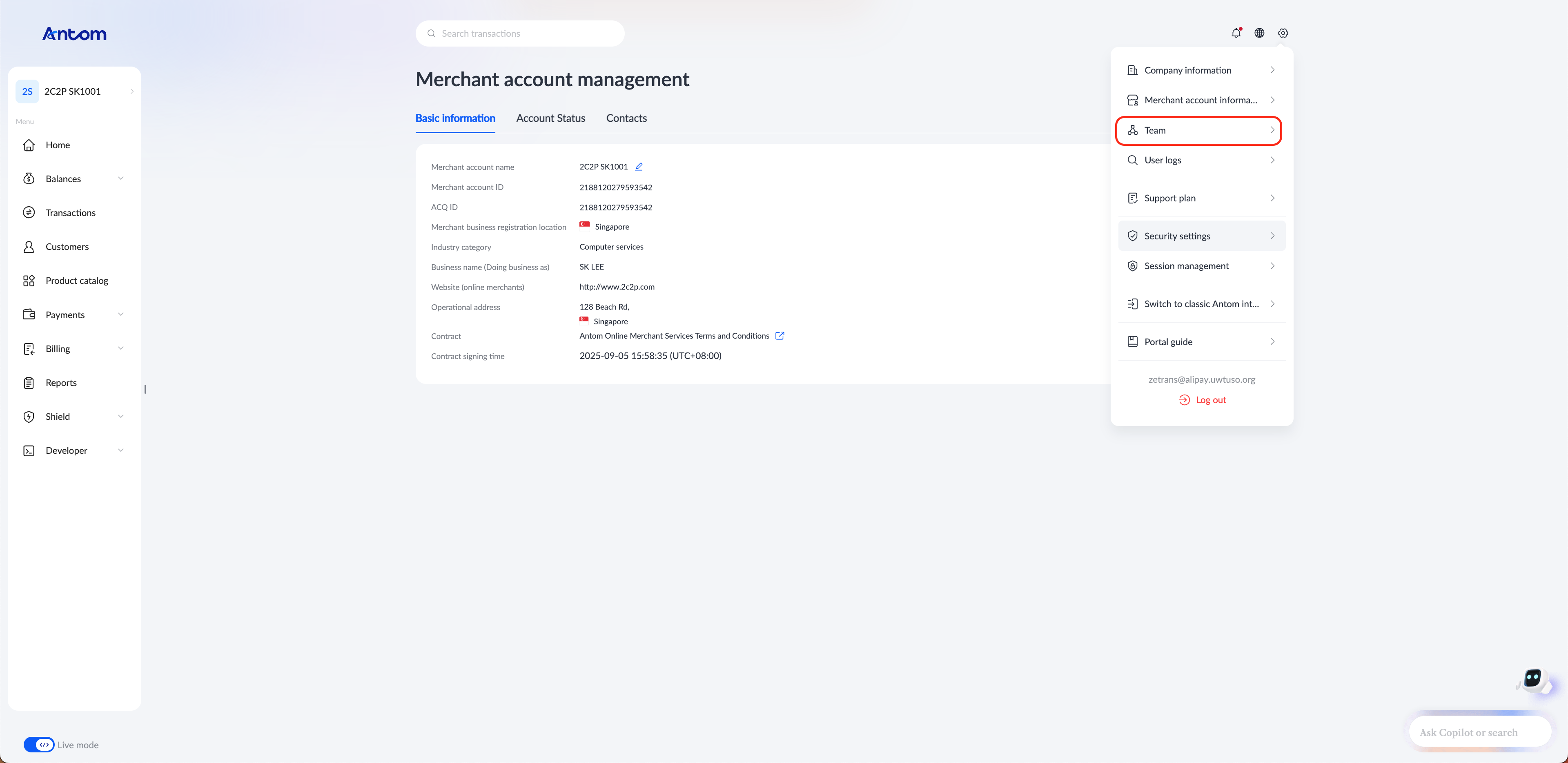This screenshot has height=763, width=1568.
Task: Open contract external link icon
Action: [780, 335]
